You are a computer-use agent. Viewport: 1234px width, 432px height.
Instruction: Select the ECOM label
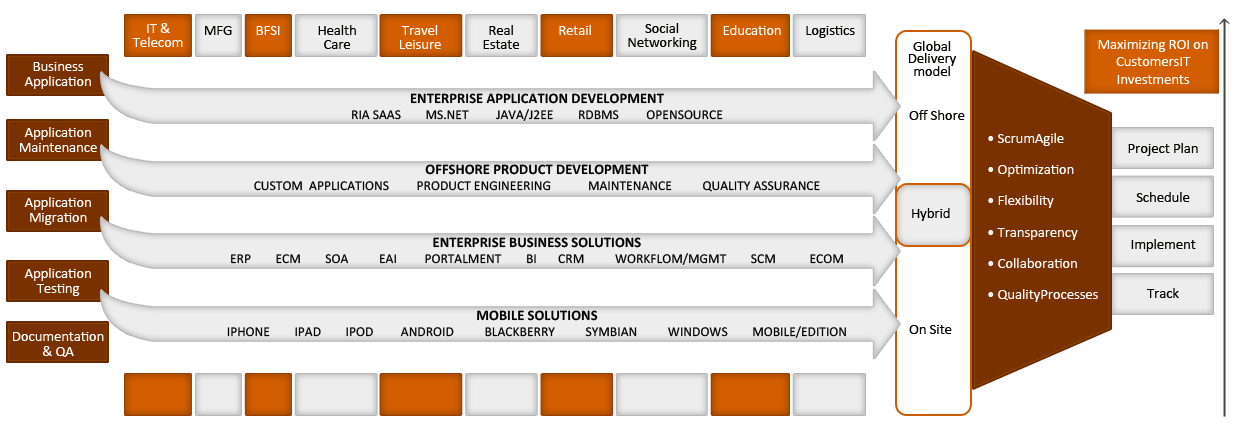pyautogui.click(x=827, y=259)
